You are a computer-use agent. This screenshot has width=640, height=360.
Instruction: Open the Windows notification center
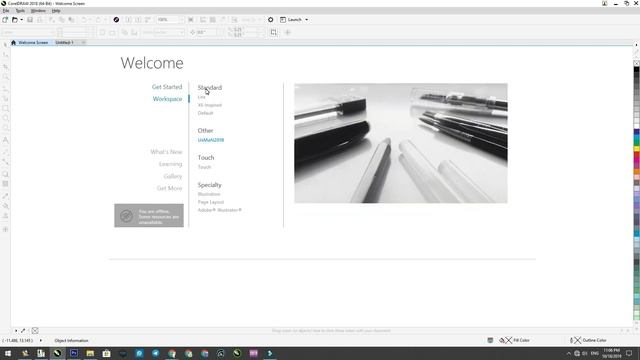[629, 353]
